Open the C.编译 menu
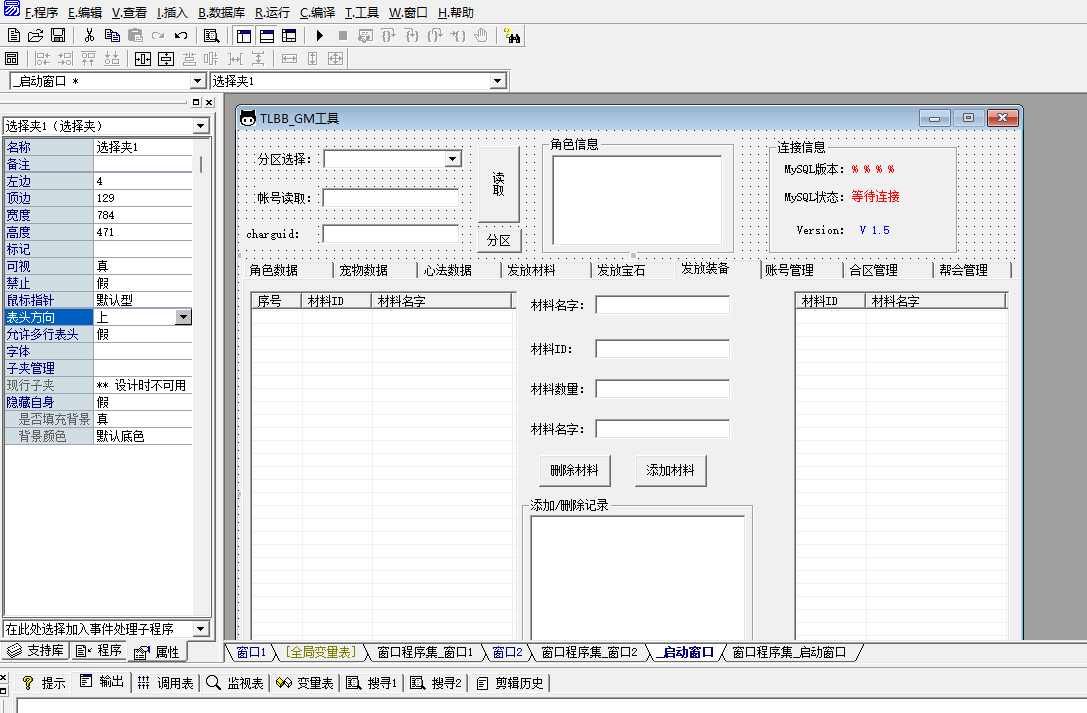 [x=317, y=13]
